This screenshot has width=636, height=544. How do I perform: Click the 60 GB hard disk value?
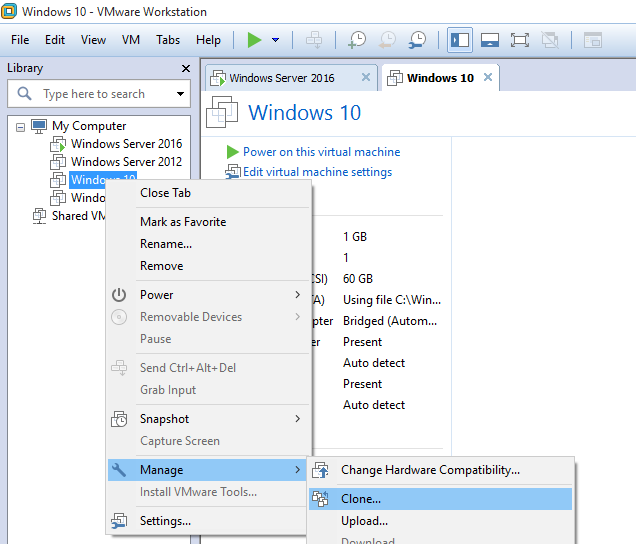click(358, 279)
